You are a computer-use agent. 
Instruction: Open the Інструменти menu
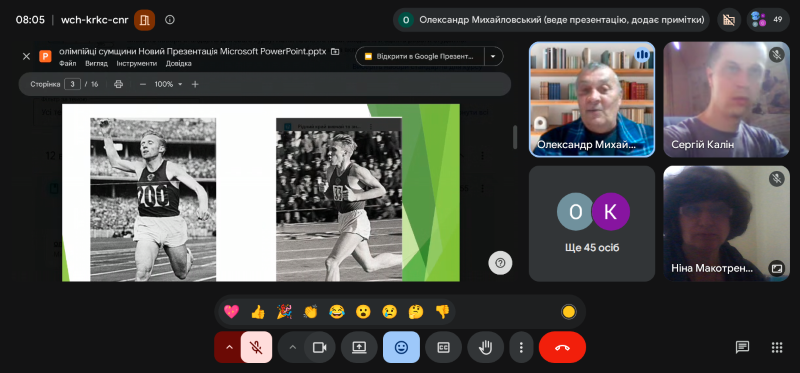[137, 64]
